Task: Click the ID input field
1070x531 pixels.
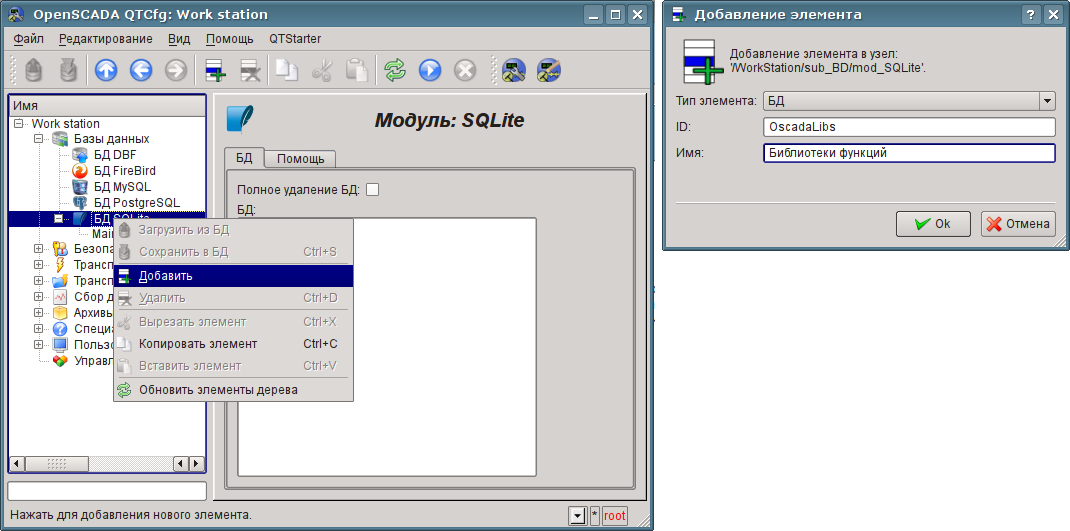Action: point(908,127)
